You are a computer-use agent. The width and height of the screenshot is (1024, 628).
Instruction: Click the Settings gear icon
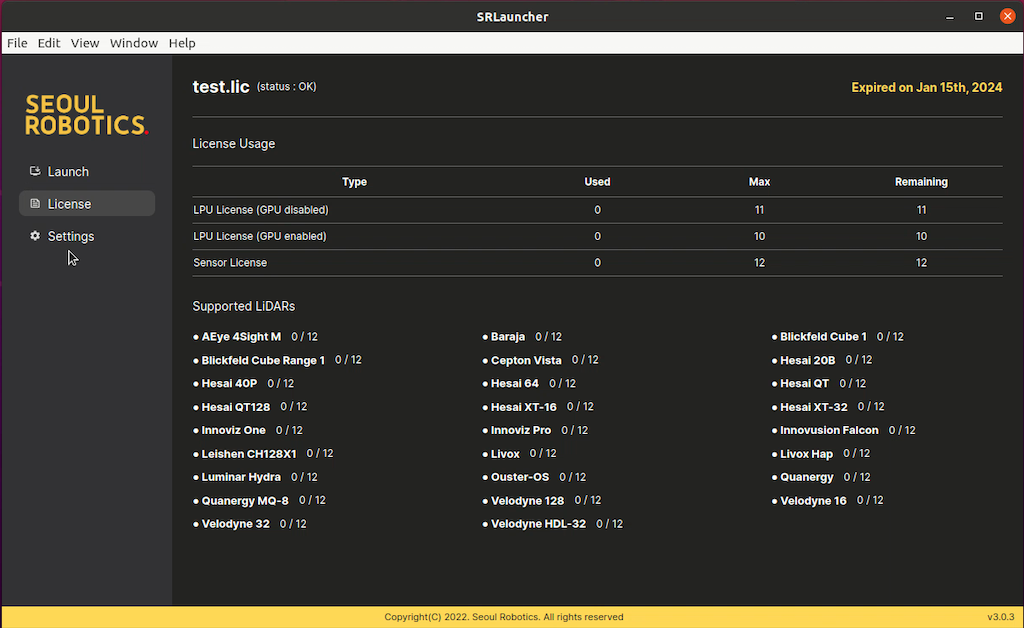tap(35, 236)
